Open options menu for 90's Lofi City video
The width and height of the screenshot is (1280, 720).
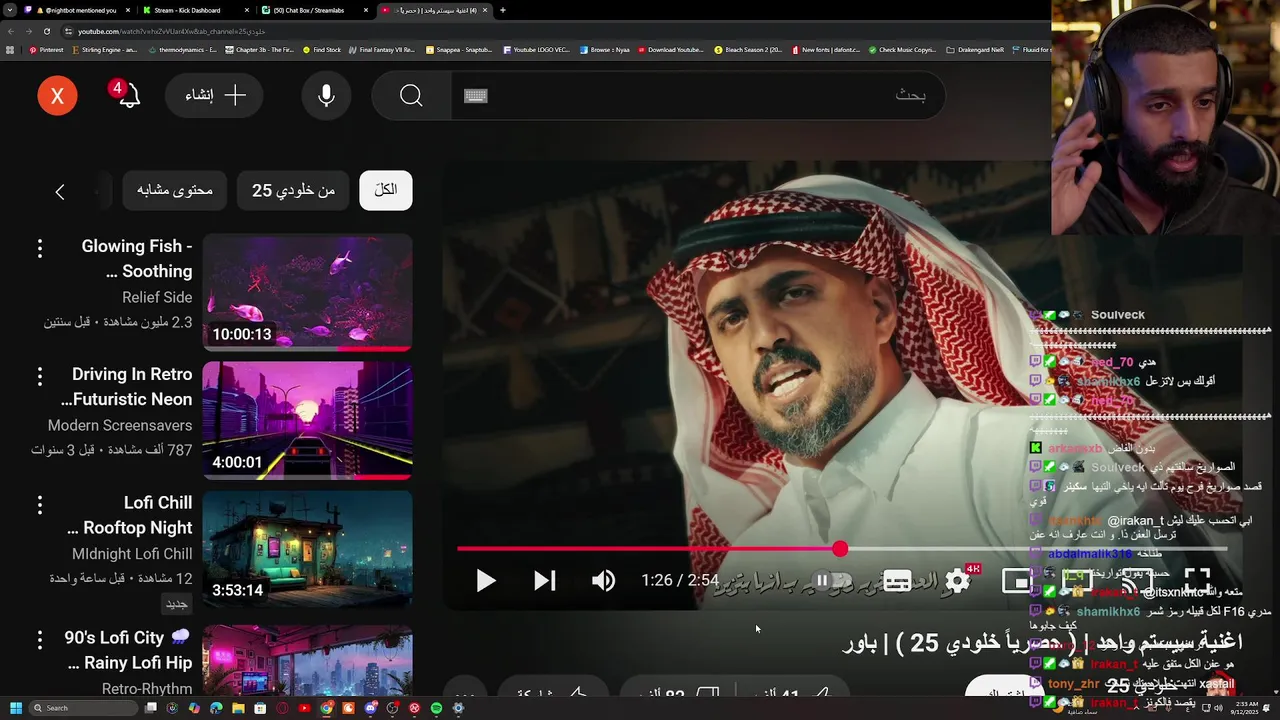point(40,638)
